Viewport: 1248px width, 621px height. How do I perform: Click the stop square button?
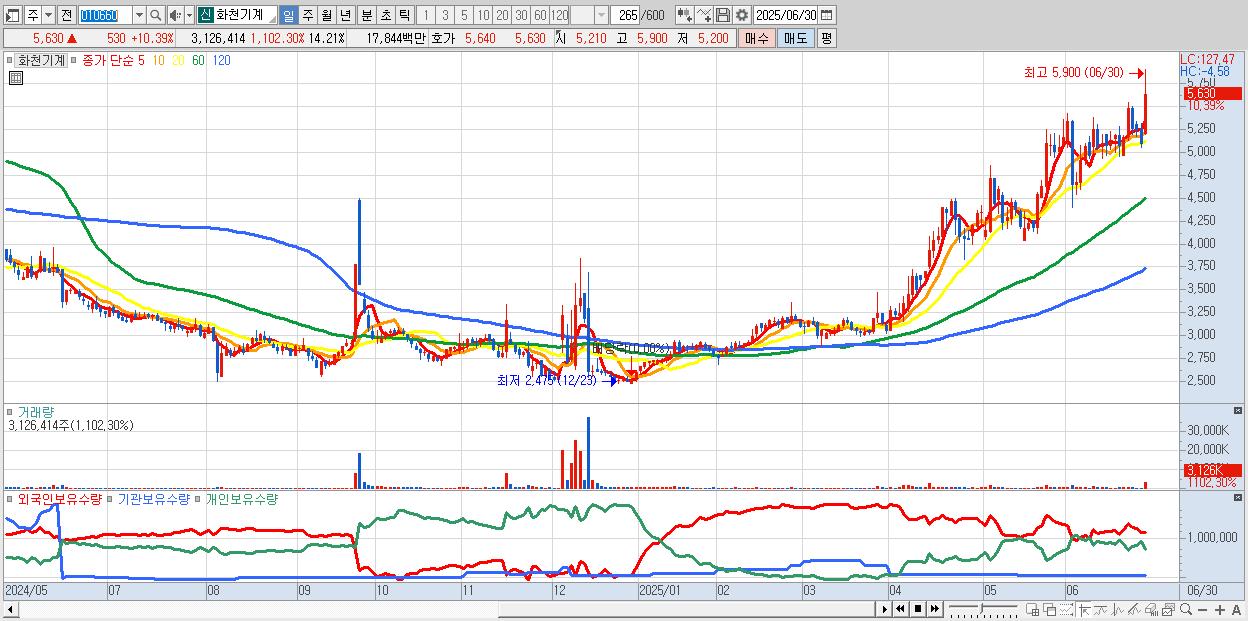pyautogui.click(x=918, y=609)
